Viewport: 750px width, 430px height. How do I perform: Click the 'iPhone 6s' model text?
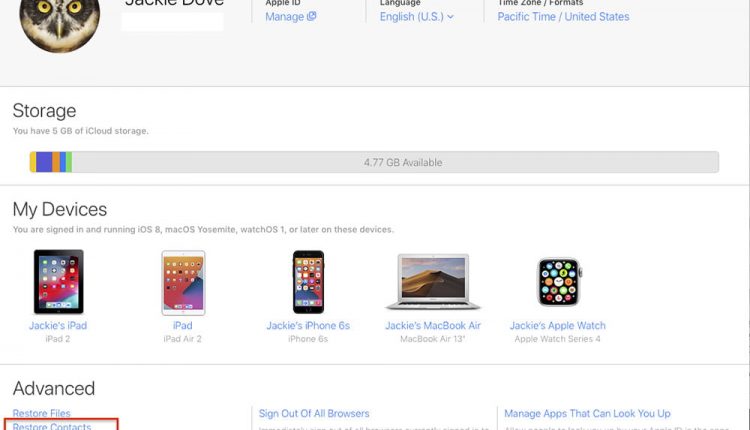[308, 339]
